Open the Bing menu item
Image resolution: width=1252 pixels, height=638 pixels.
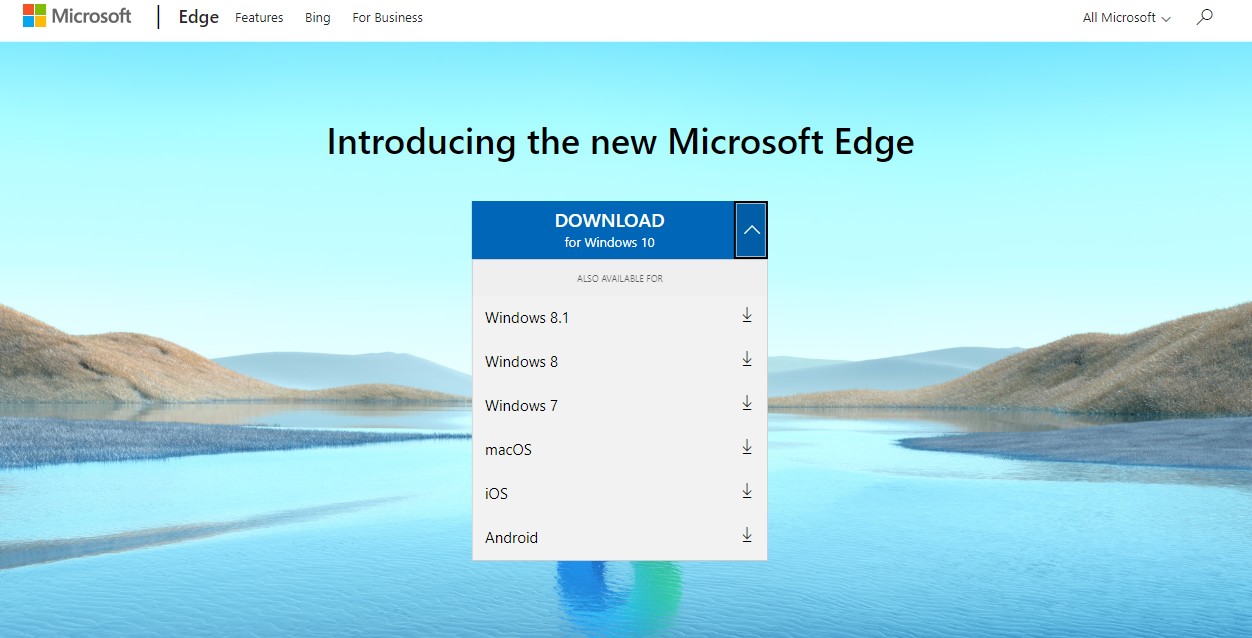(318, 17)
